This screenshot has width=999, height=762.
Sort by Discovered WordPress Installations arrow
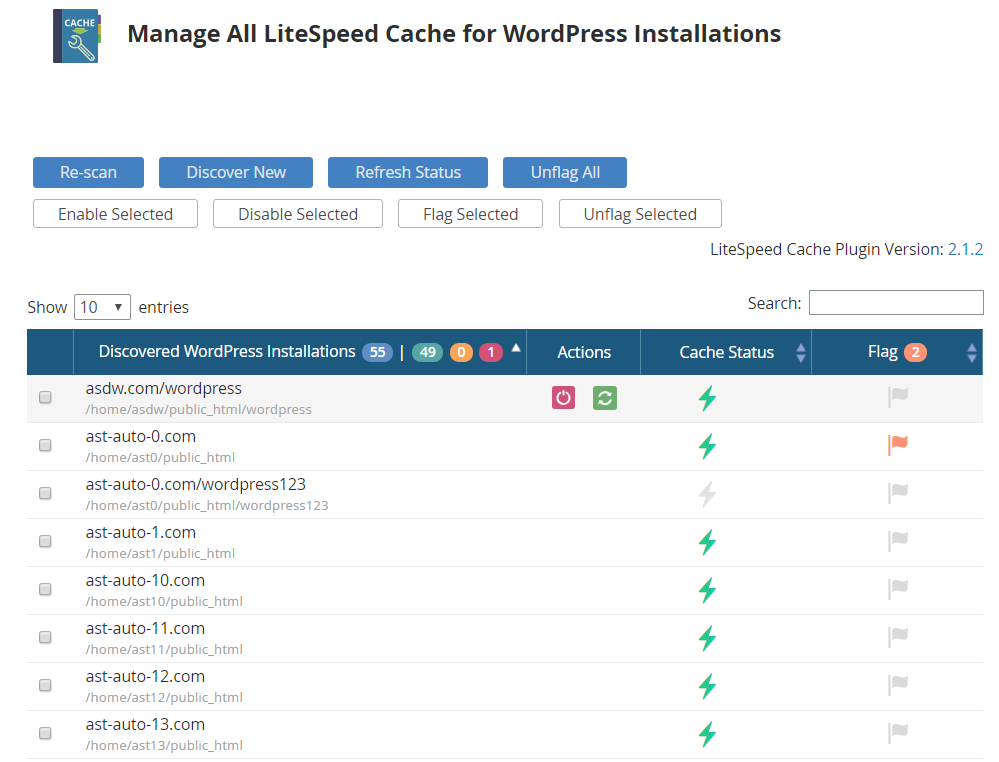point(516,348)
